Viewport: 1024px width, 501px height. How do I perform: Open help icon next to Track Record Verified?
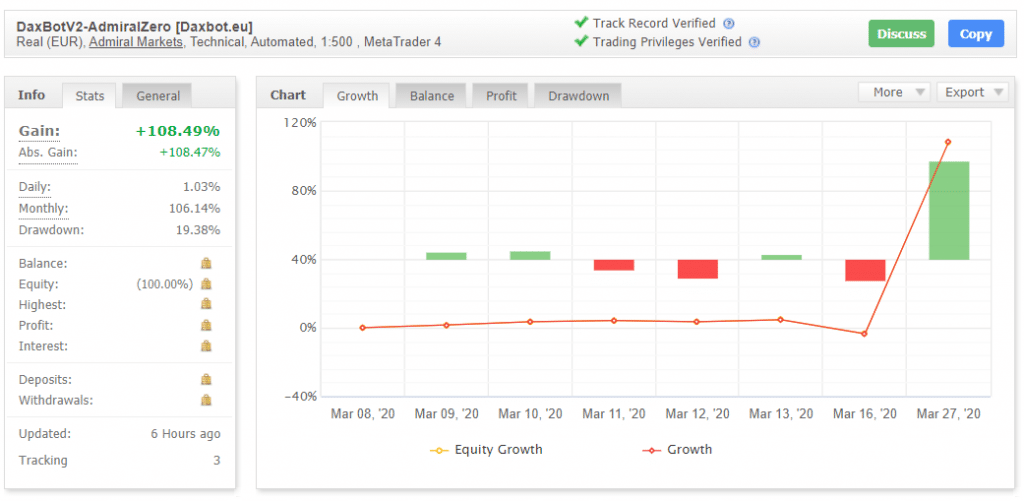729,24
